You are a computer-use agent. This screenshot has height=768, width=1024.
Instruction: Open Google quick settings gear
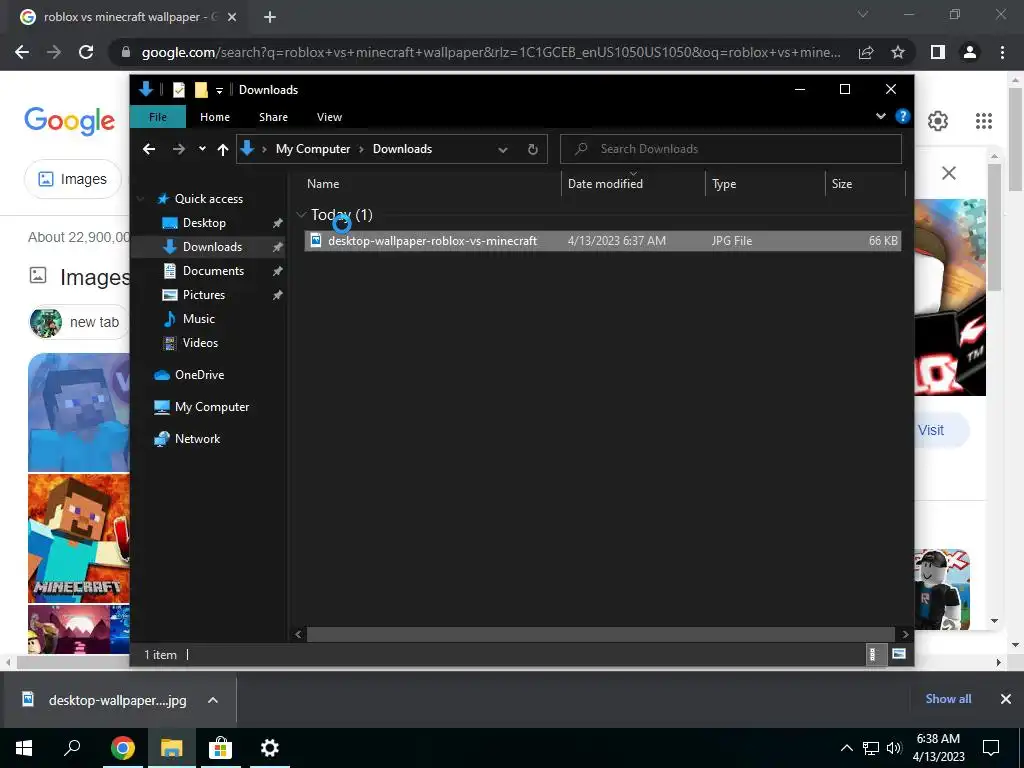coord(938,121)
